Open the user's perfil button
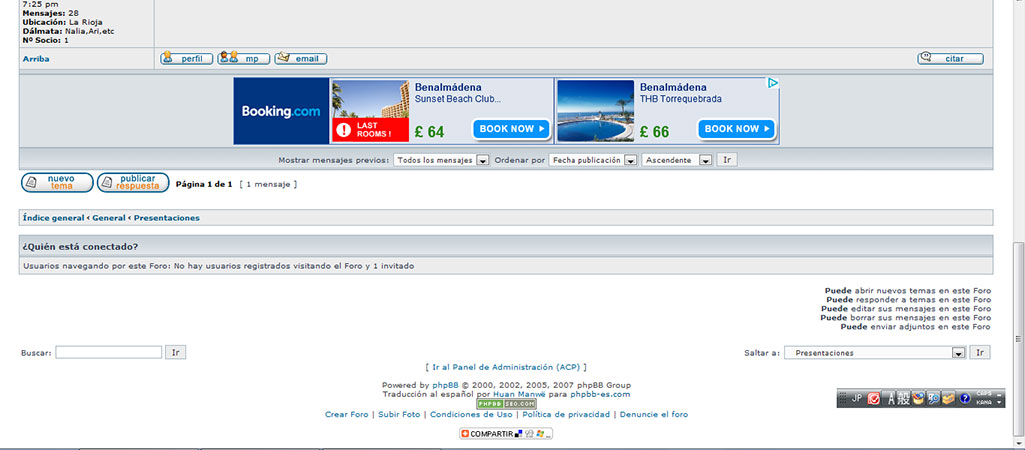The width and height of the screenshot is (1025, 450). [186, 58]
